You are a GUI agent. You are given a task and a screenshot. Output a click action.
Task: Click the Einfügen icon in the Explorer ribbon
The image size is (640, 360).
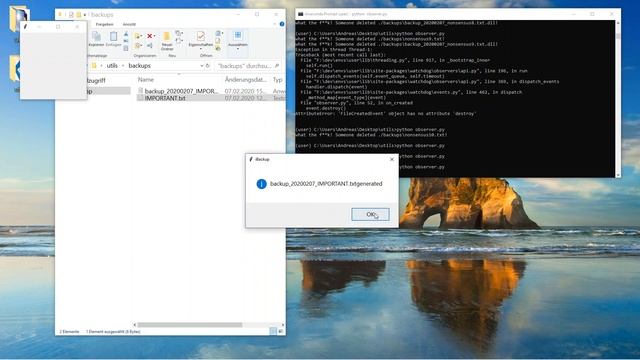tap(113, 36)
